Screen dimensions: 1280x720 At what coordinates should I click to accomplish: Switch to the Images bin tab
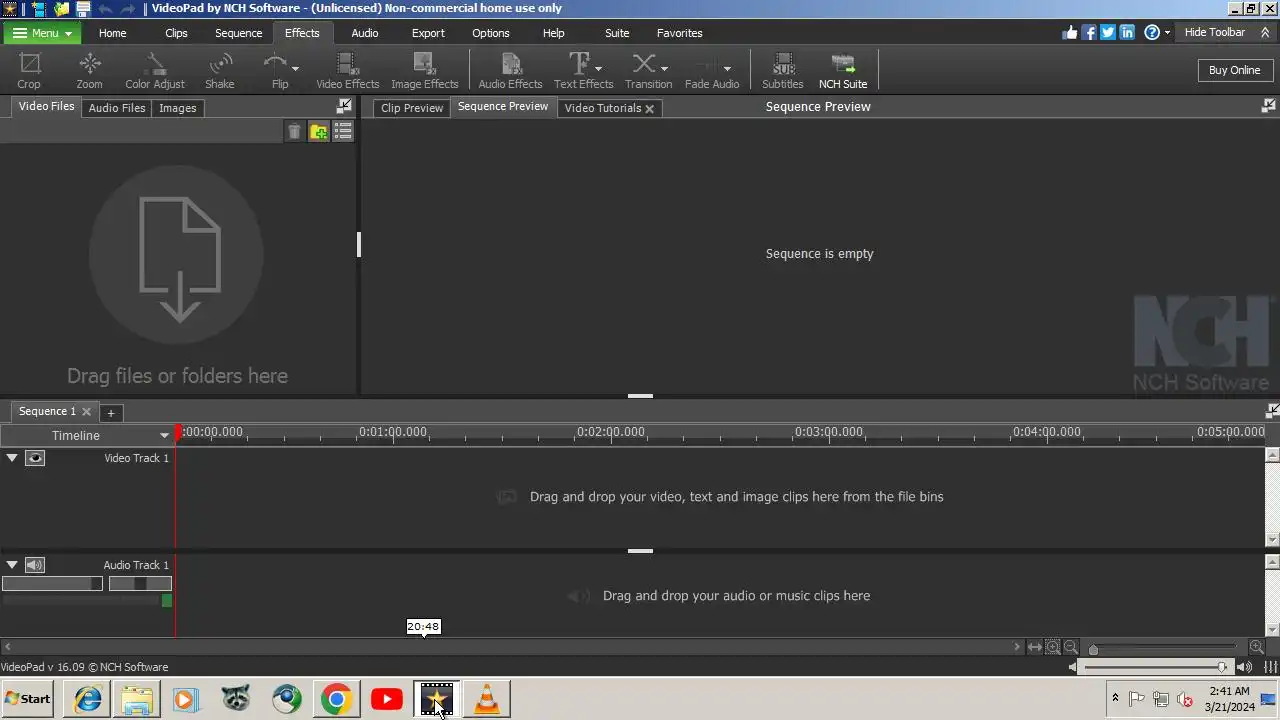(x=177, y=108)
